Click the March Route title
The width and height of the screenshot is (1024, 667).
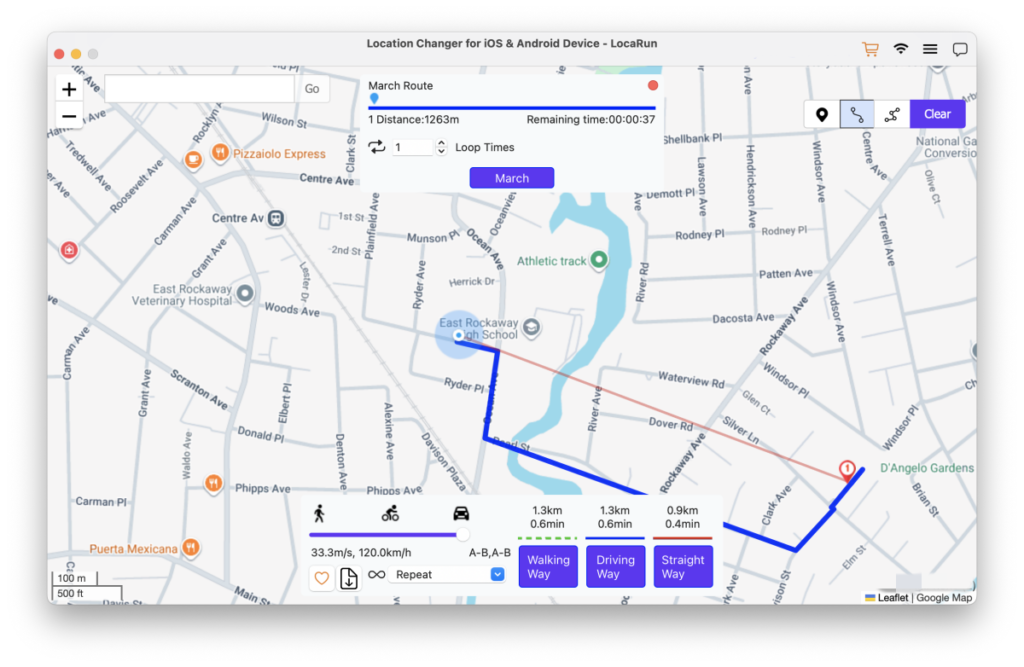pos(400,86)
